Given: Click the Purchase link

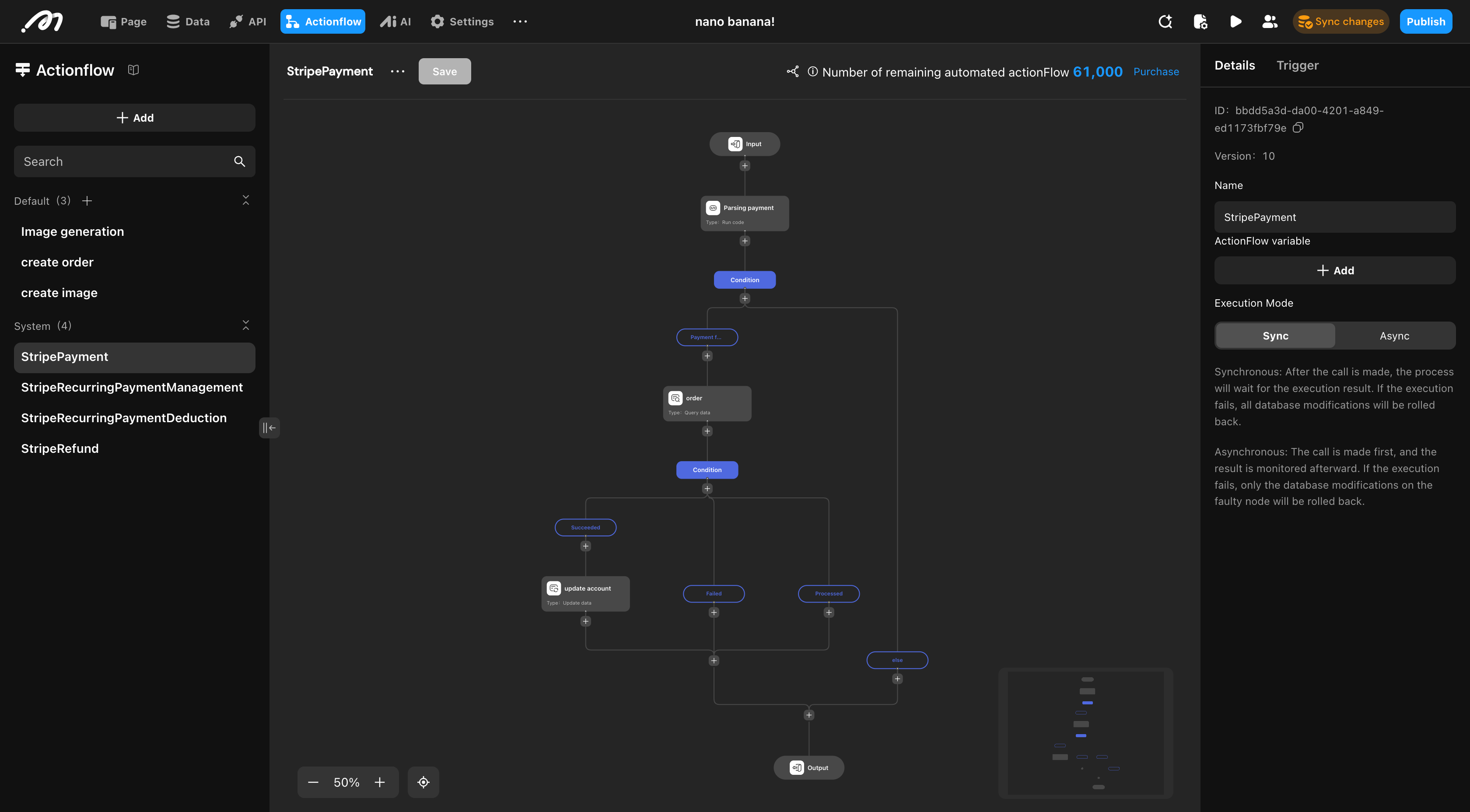Looking at the screenshot, I should click(x=1155, y=72).
